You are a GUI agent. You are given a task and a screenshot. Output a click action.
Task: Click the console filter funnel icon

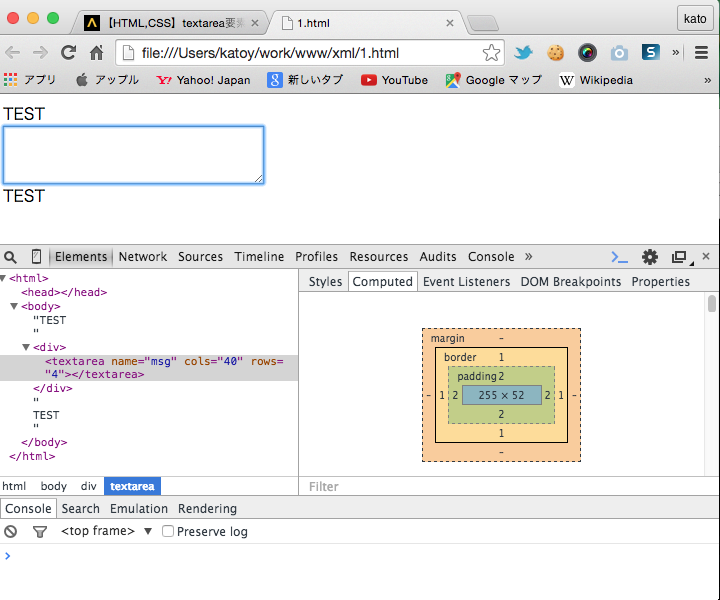40,532
